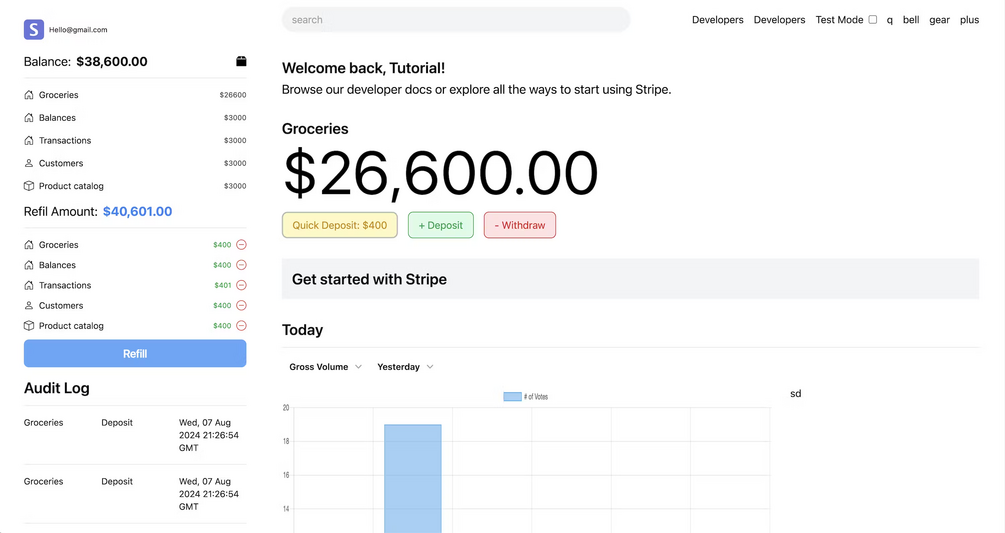Open the Yesterday dropdown
Viewport: 1005px width, 533px height.
pos(405,367)
